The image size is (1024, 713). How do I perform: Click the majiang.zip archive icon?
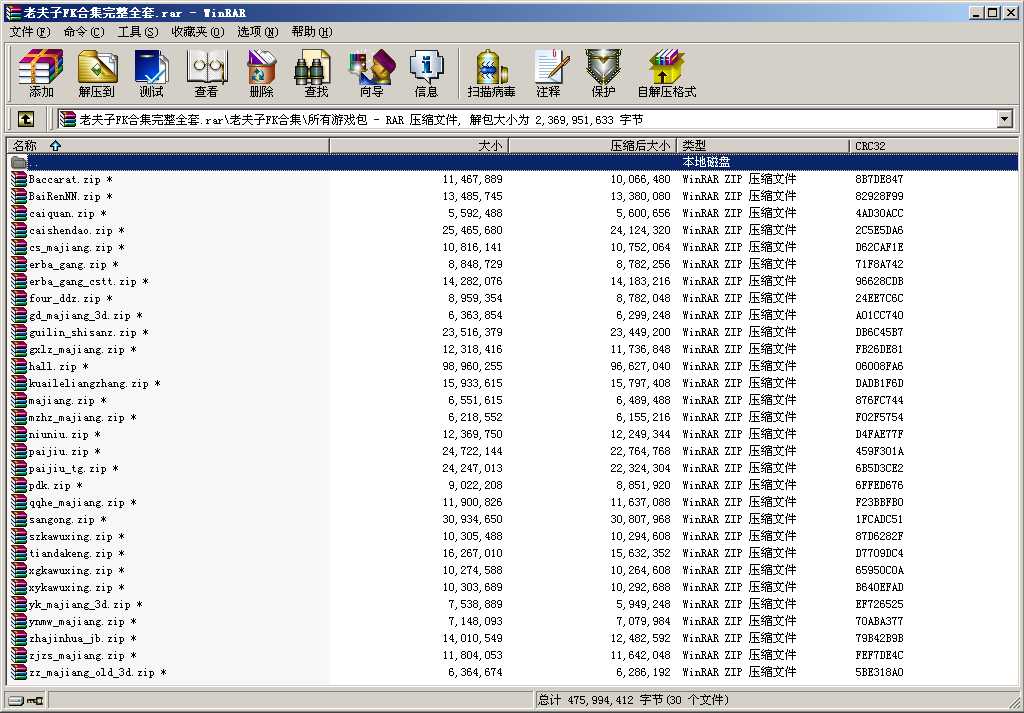point(19,400)
